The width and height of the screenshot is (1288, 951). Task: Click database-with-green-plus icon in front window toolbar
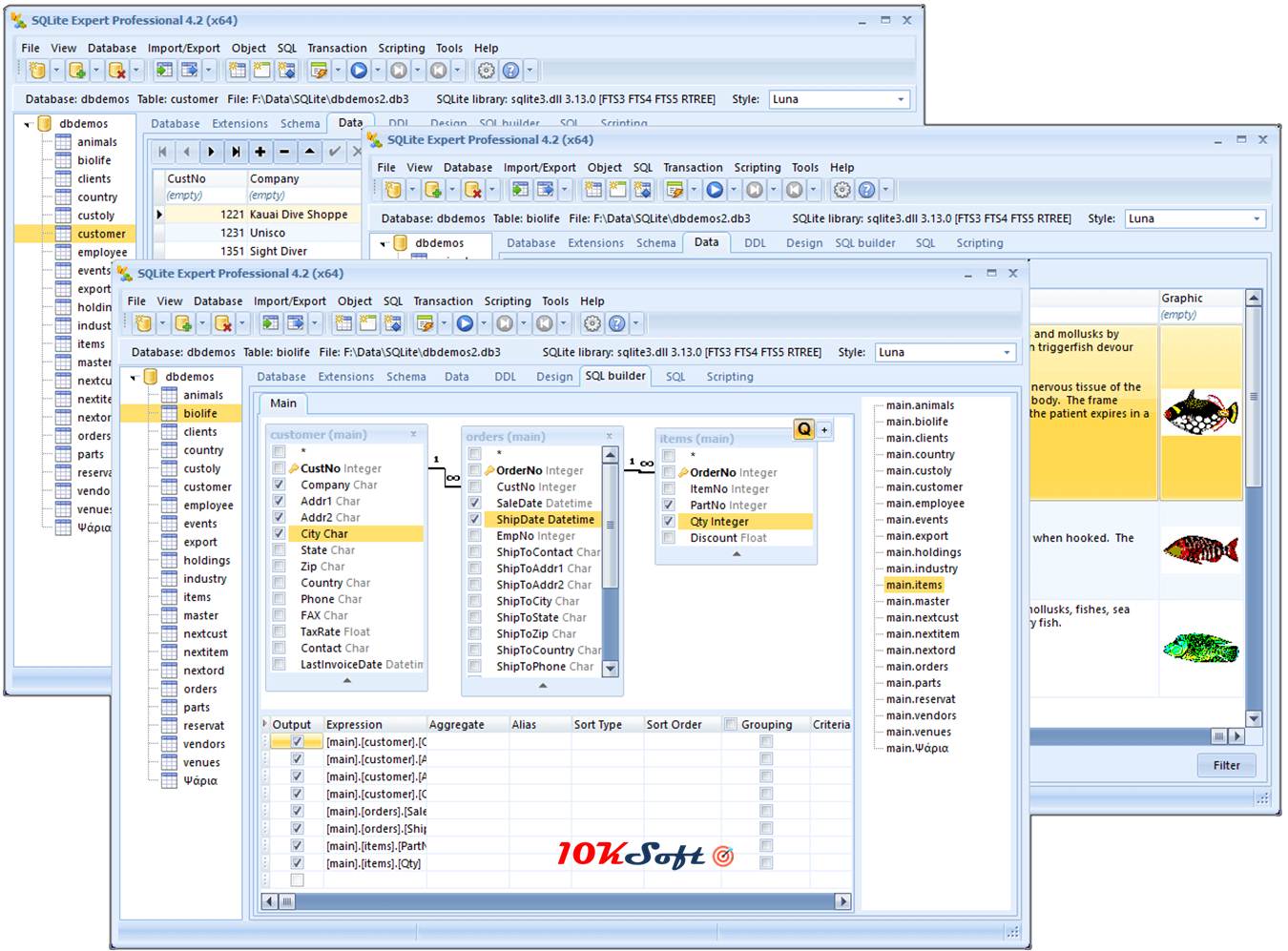click(x=183, y=323)
